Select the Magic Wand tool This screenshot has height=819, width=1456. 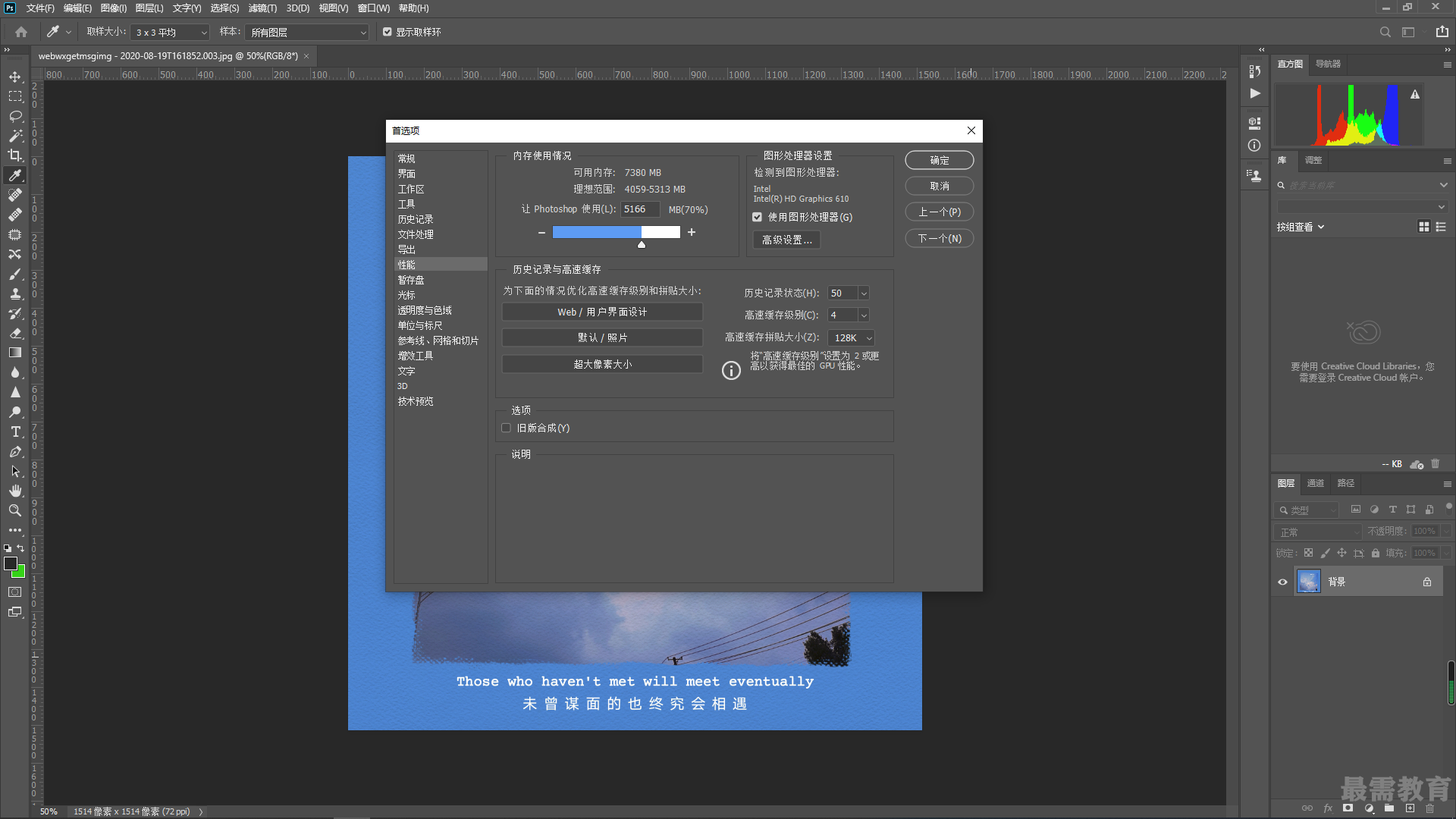14,136
